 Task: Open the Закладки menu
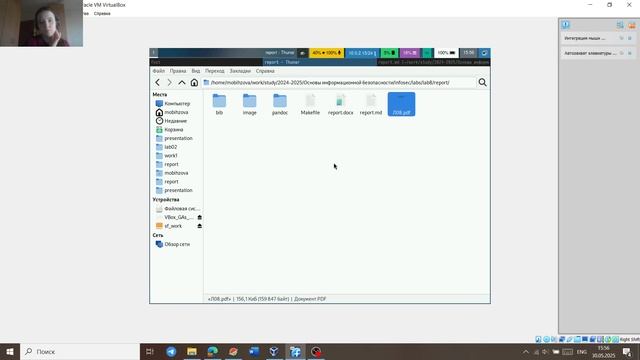tap(240, 71)
